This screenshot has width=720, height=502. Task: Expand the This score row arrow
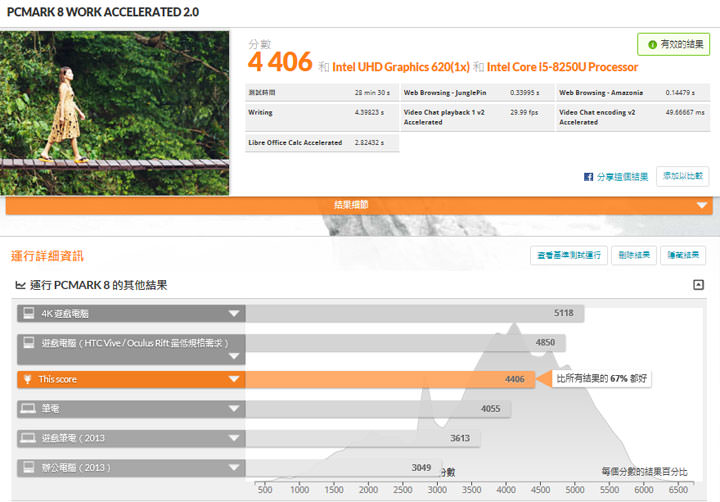pos(234,379)
